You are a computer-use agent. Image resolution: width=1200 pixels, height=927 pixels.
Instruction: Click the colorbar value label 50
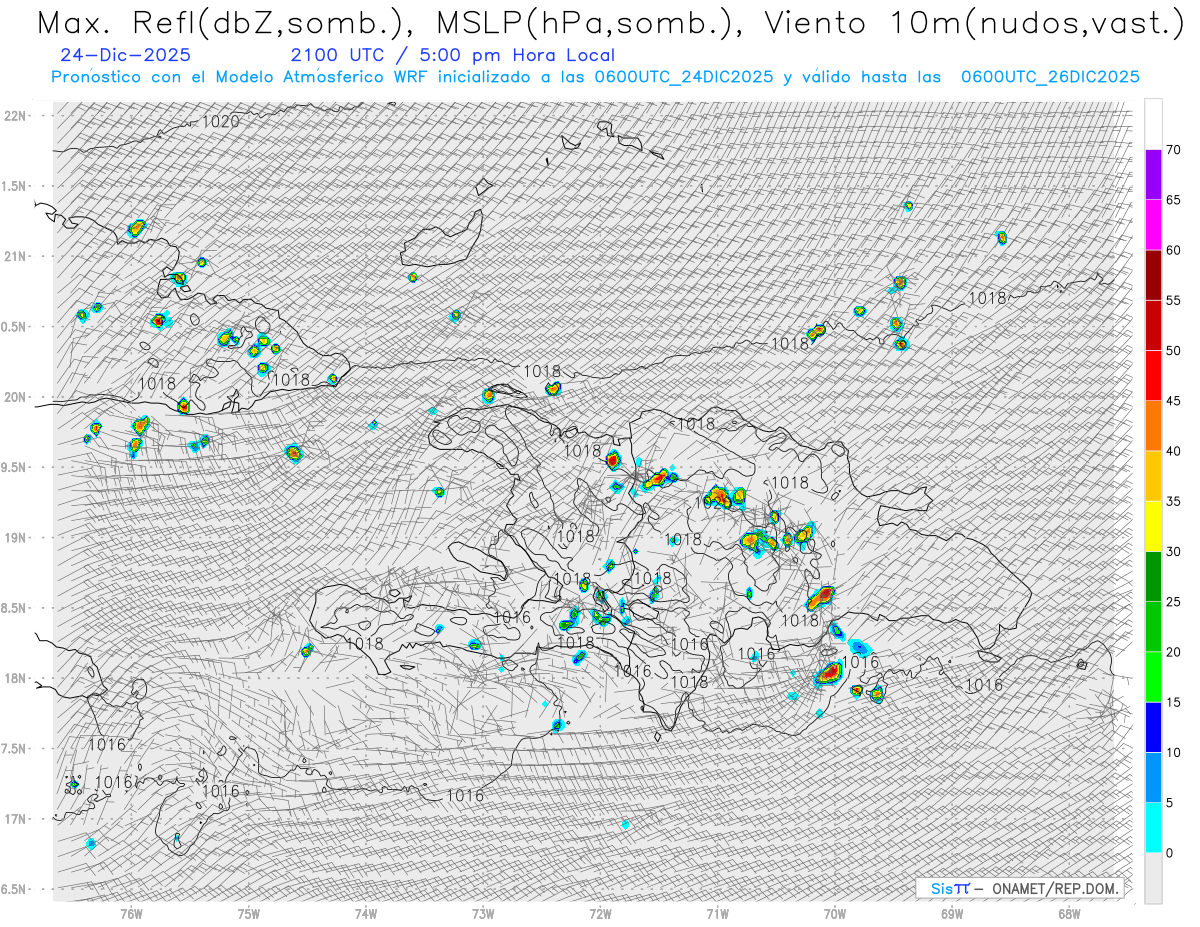coord(1173,351)
